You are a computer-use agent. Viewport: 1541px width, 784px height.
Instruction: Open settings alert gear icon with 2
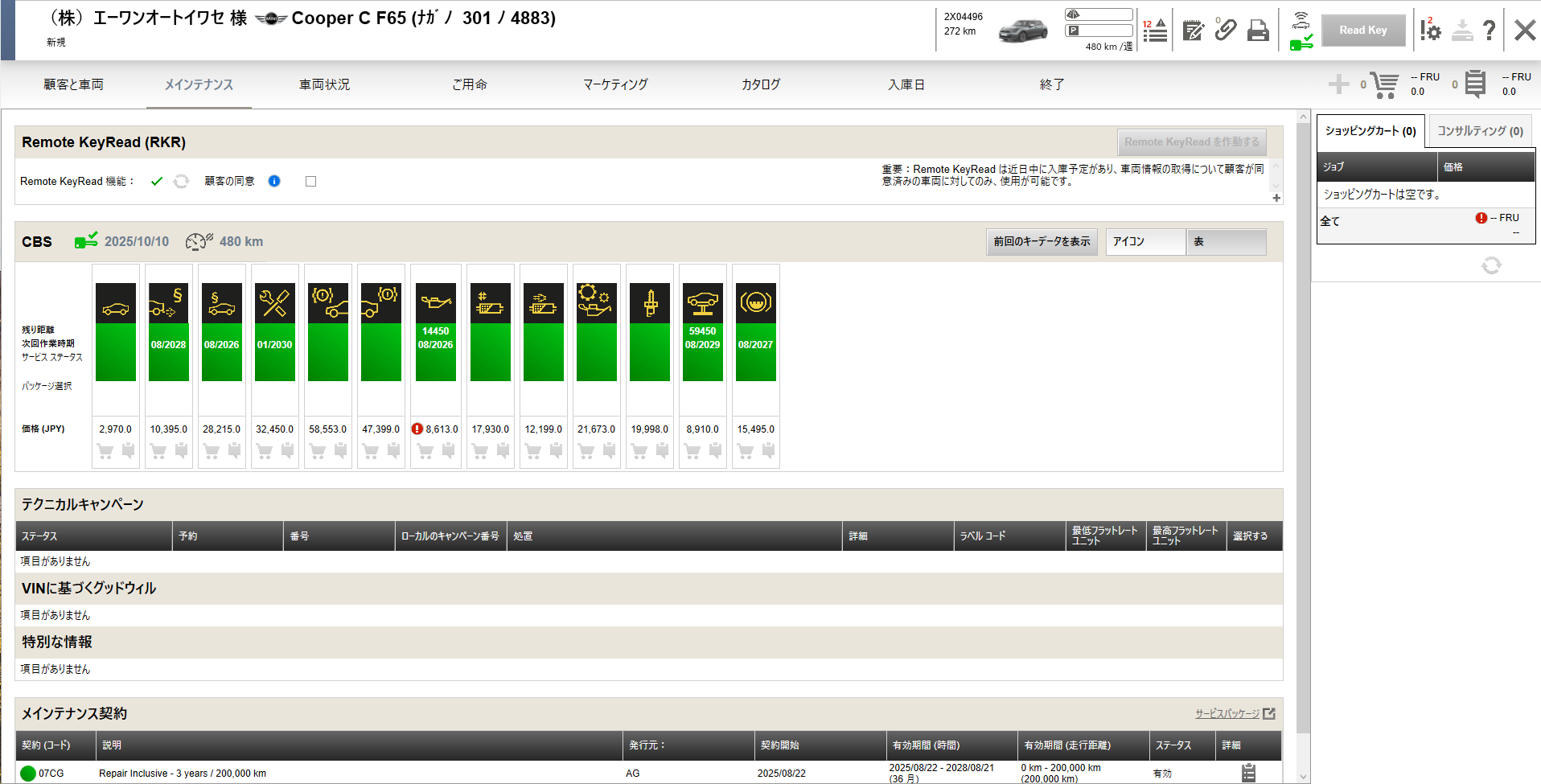click(x=1430, y=31)
